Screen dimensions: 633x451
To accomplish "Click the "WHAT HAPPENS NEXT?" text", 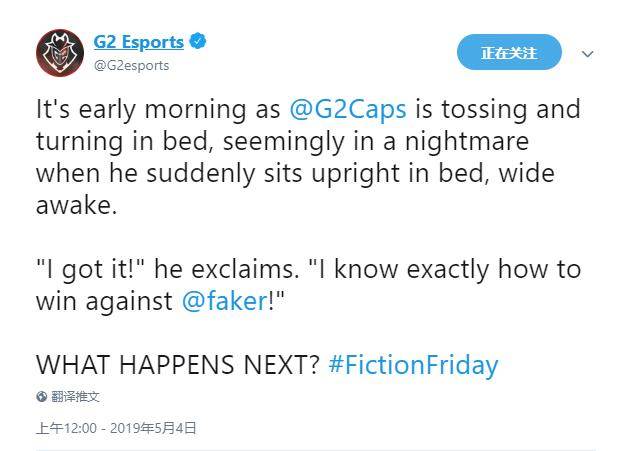I will coord(178,365).
